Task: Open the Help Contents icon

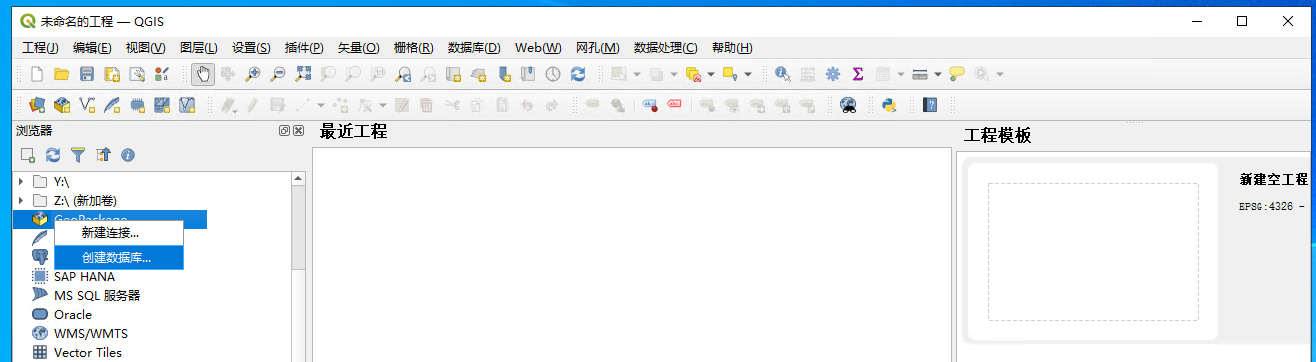Action: pyautogui.click(x=930, y=104)
